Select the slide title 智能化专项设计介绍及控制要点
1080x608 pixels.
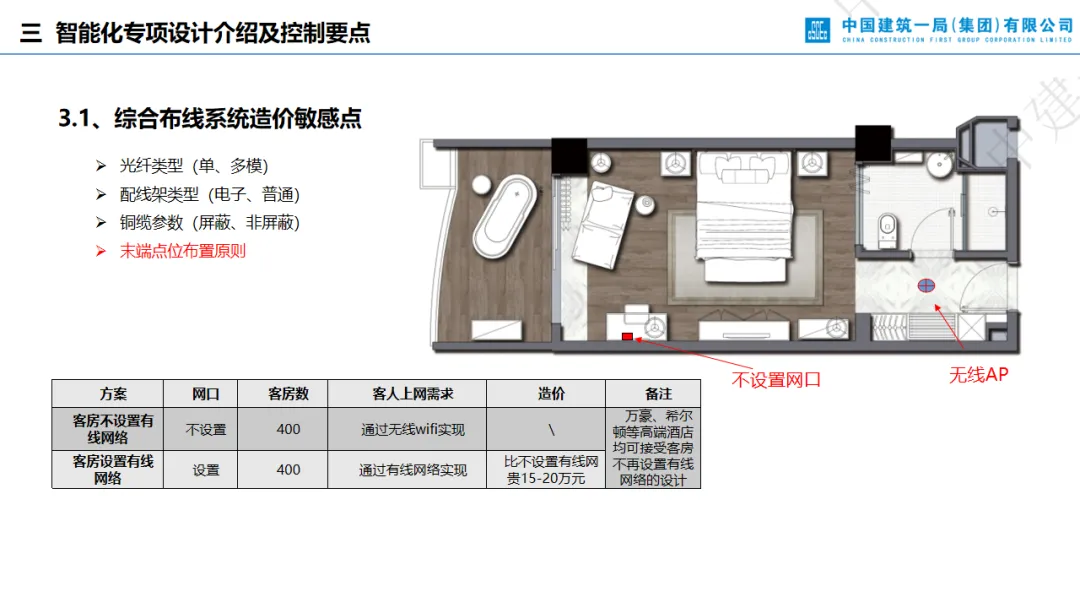point(213,33)
